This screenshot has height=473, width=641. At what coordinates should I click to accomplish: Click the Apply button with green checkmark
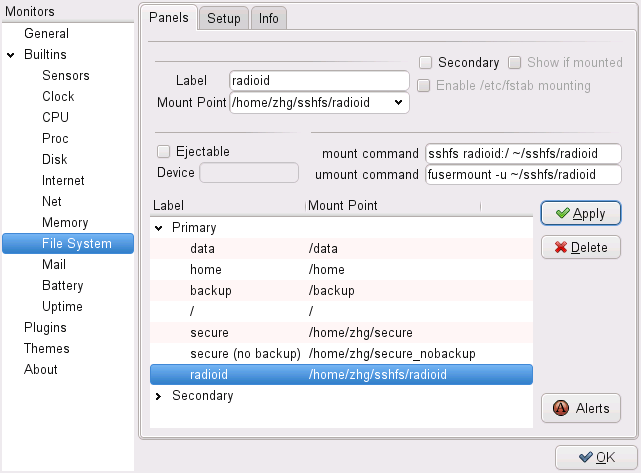pyautogui.click(x=580, y=213)
